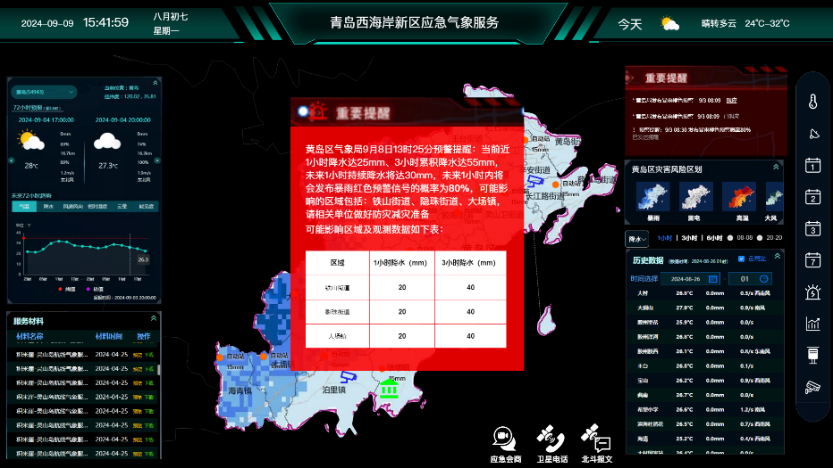The width and height of the screenshot is (833, 468).
Task: Switch to the 降水 forecast tab
Action: (x=48, y=206)
